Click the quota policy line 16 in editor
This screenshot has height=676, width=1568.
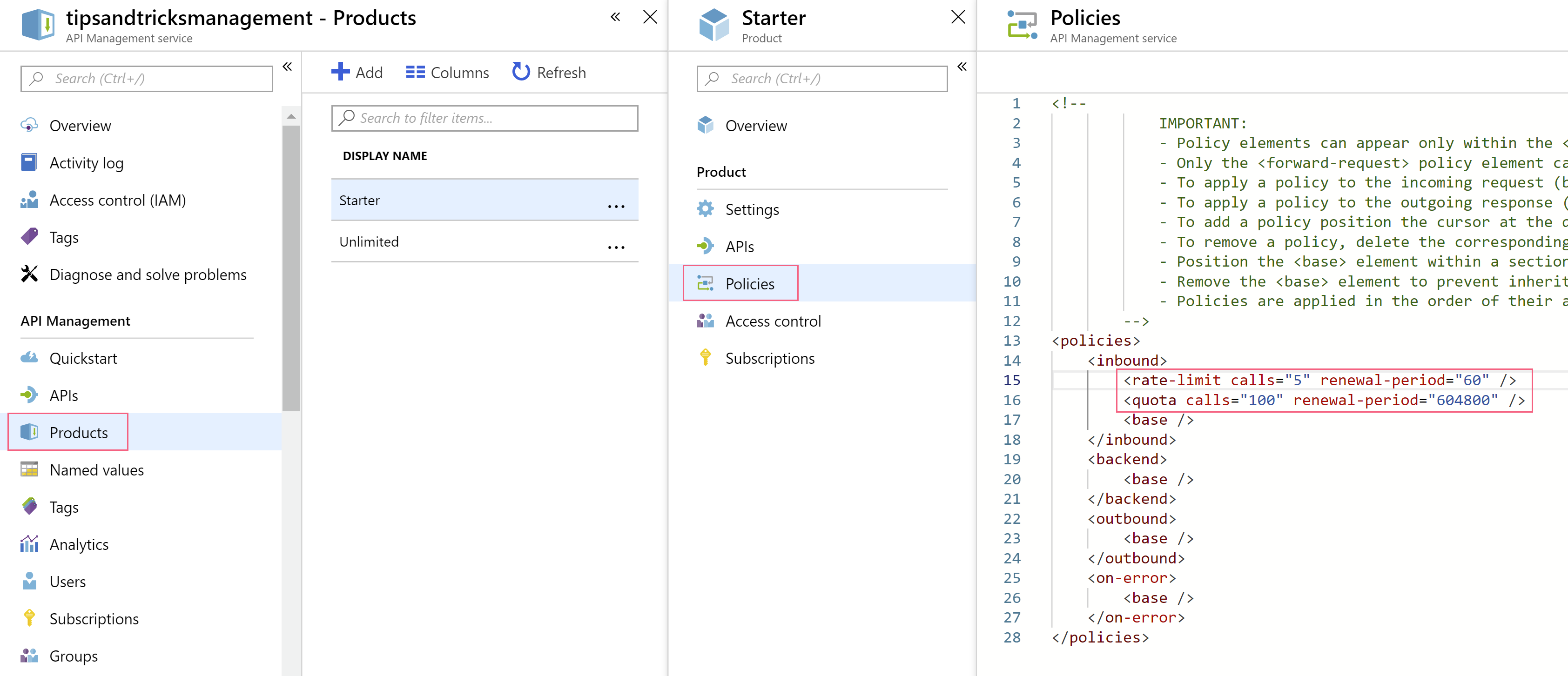click(x=1323, y=400)
